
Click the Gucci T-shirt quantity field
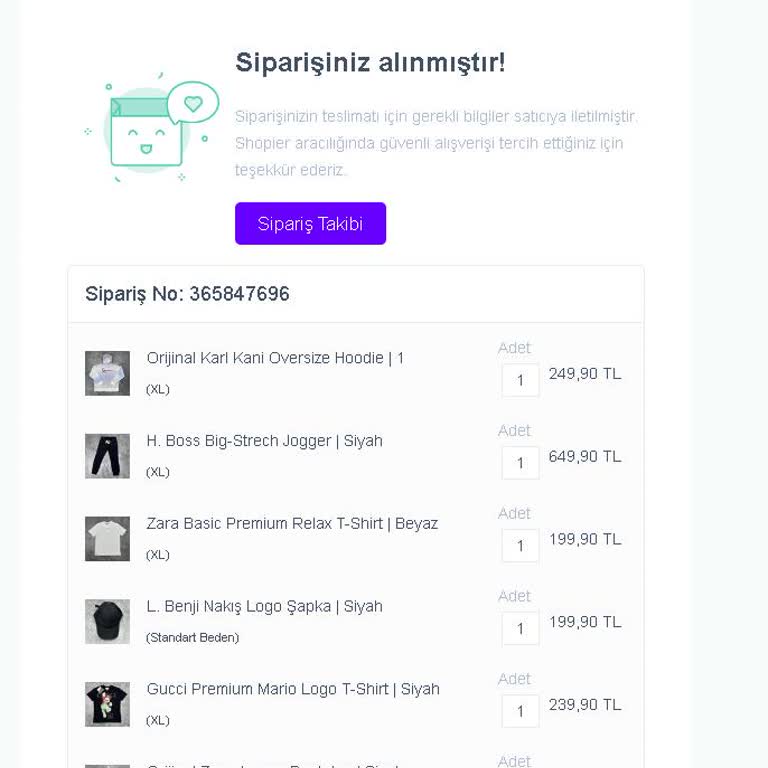coord(520,711)
